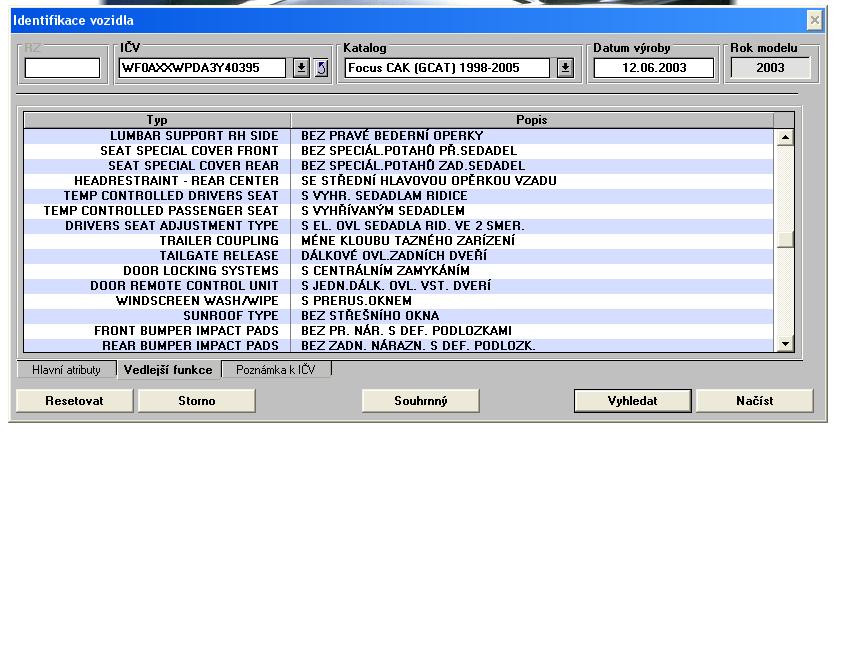Open the Poznámka k IČV tab
The image size is (841, 672).
pos(275,370)
